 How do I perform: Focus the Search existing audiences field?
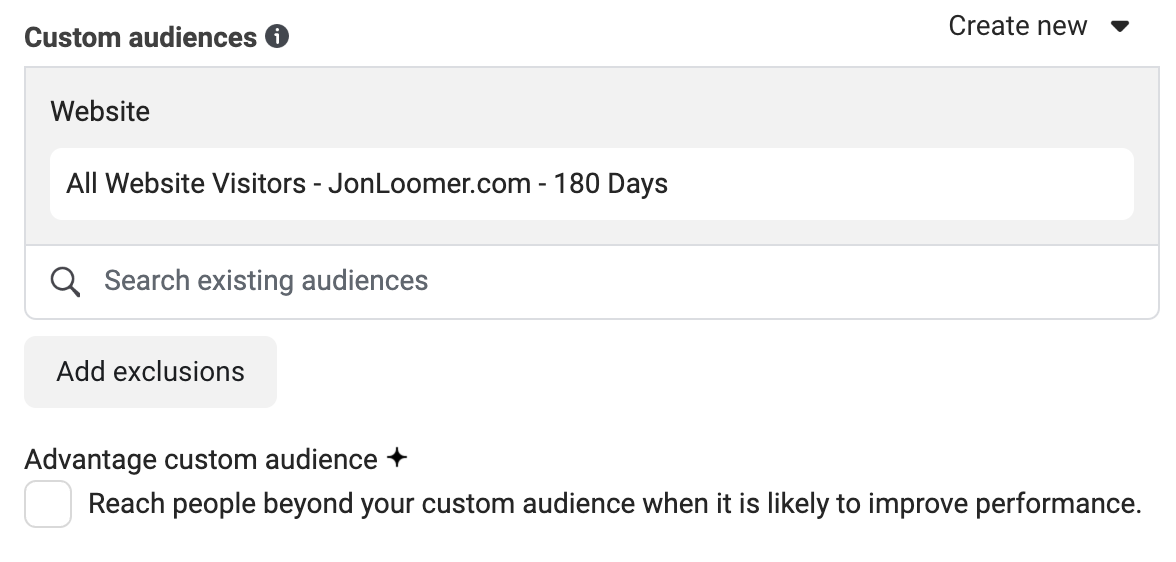click(592, 282)
